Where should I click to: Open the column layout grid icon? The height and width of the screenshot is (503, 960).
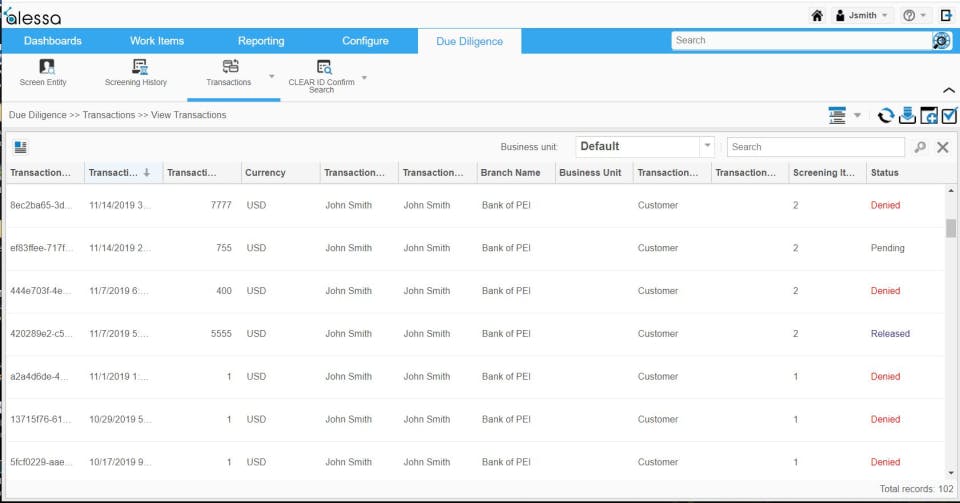tap(20, 147)
